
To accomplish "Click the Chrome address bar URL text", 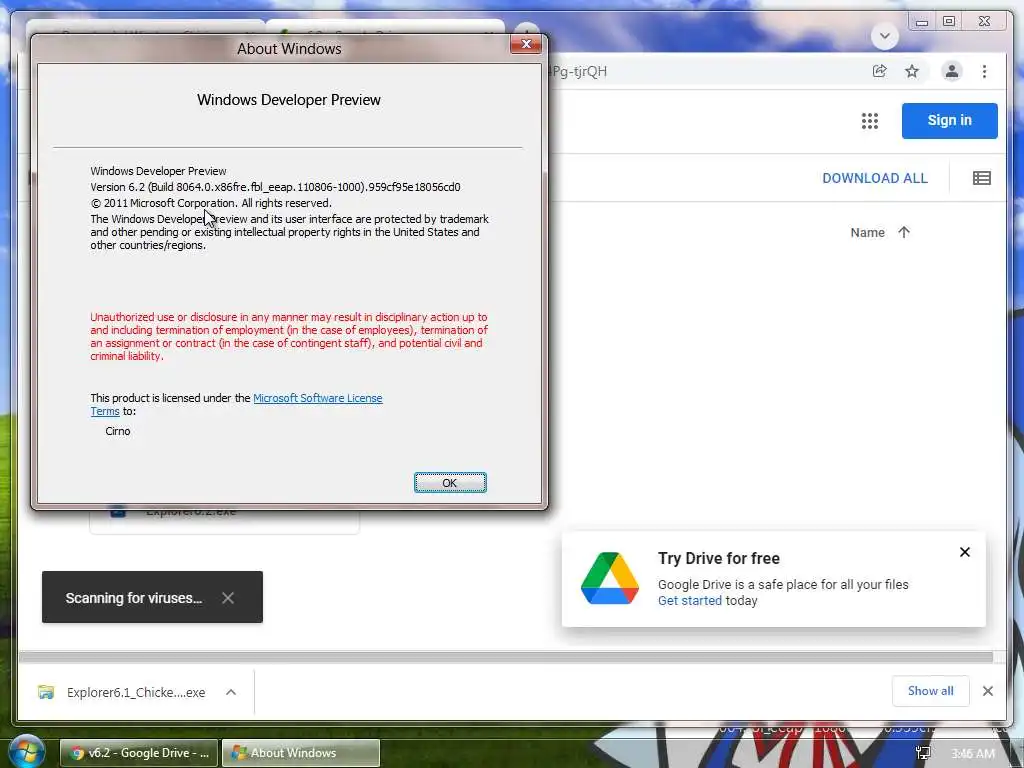I will 578,71.
